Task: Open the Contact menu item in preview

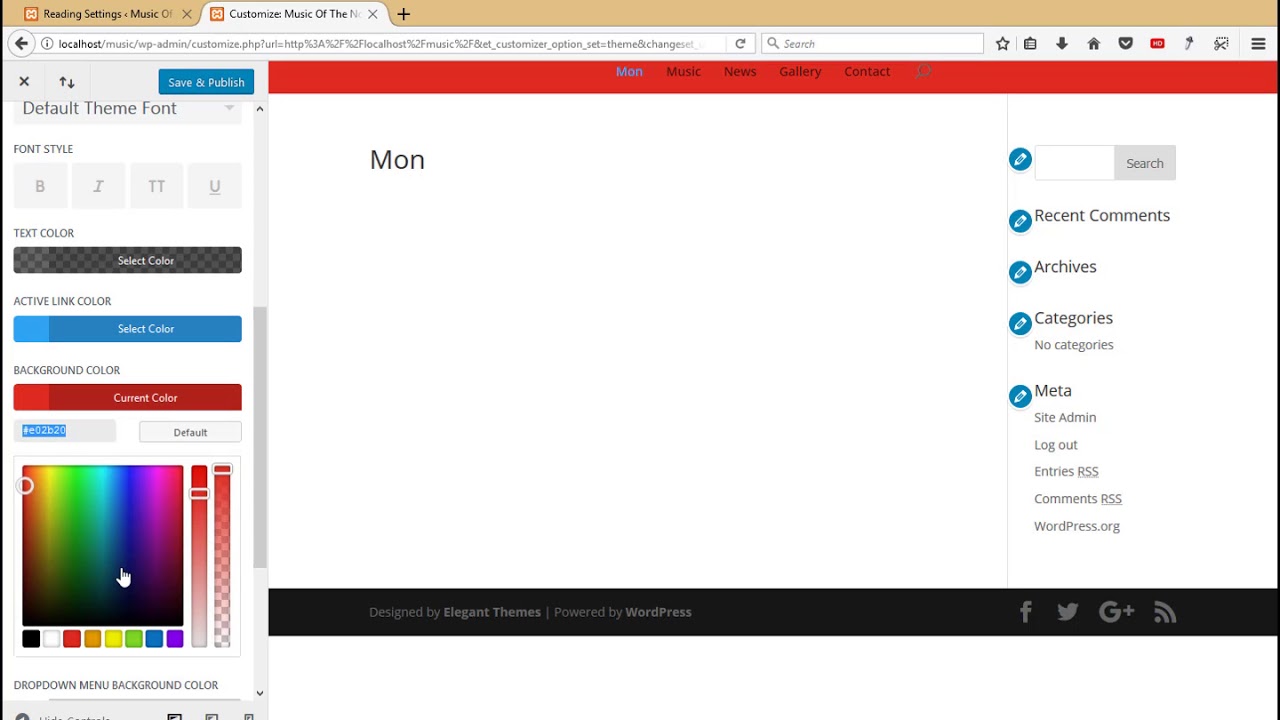Action: click(x=867, y=71)
